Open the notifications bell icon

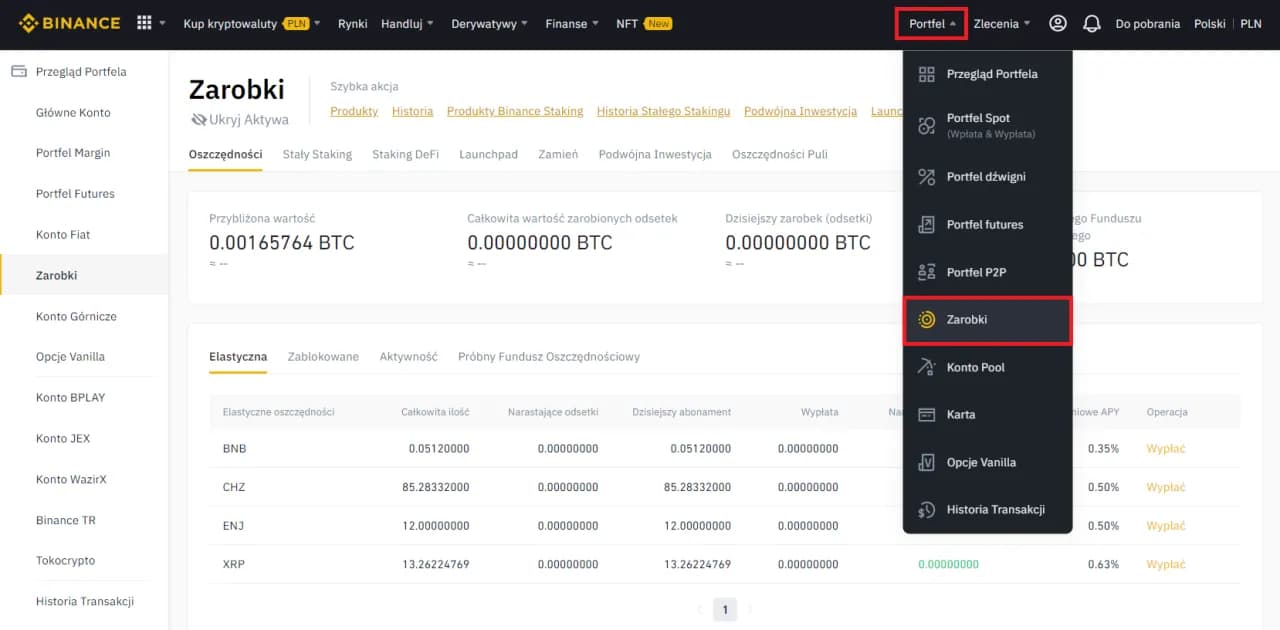(1090, 23)
